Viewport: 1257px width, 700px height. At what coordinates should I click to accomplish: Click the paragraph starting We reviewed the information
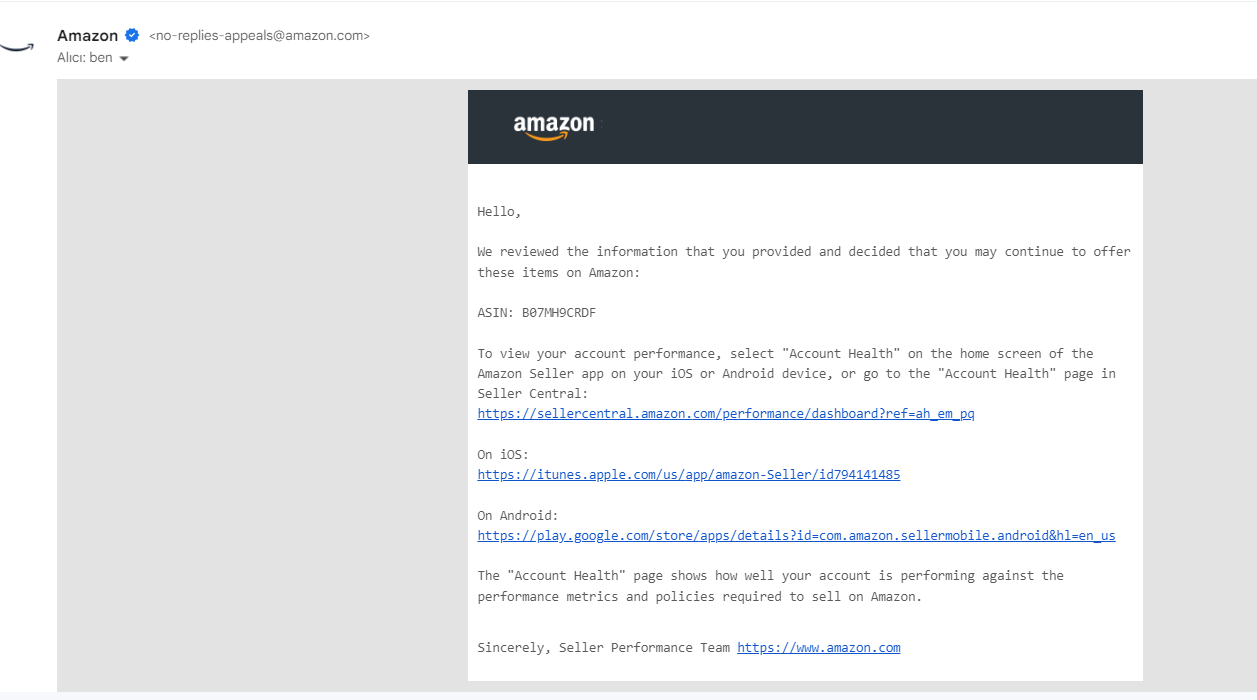pyautogui.click(x=804, y=262)
